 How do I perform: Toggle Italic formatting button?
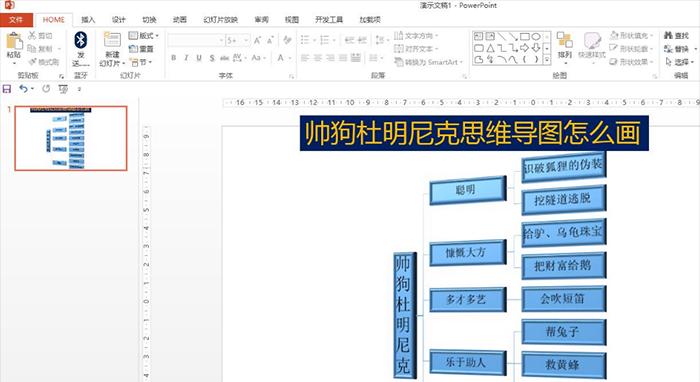click(186, 58)
